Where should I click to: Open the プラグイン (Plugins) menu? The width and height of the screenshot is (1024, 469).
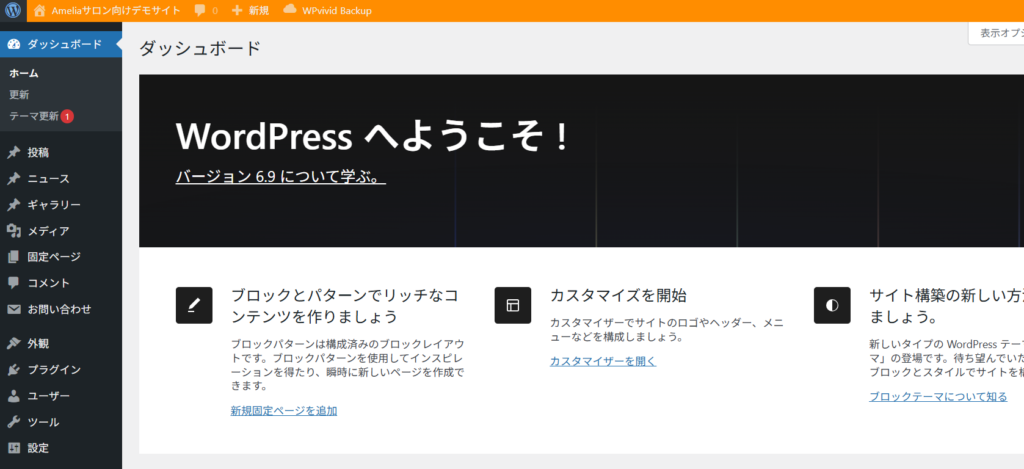coord(54,370)
